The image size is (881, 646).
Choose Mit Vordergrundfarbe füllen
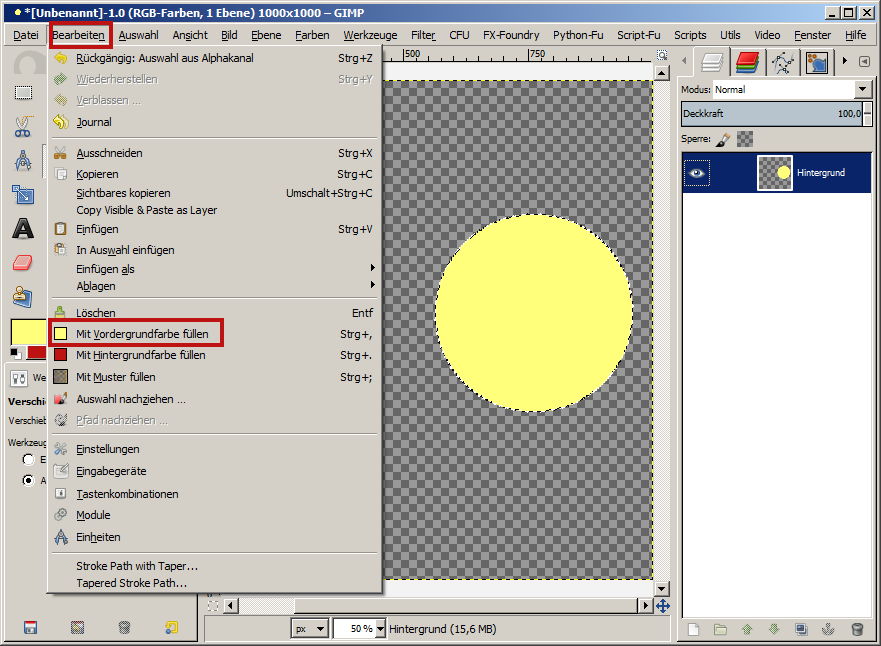pos(213,334)
